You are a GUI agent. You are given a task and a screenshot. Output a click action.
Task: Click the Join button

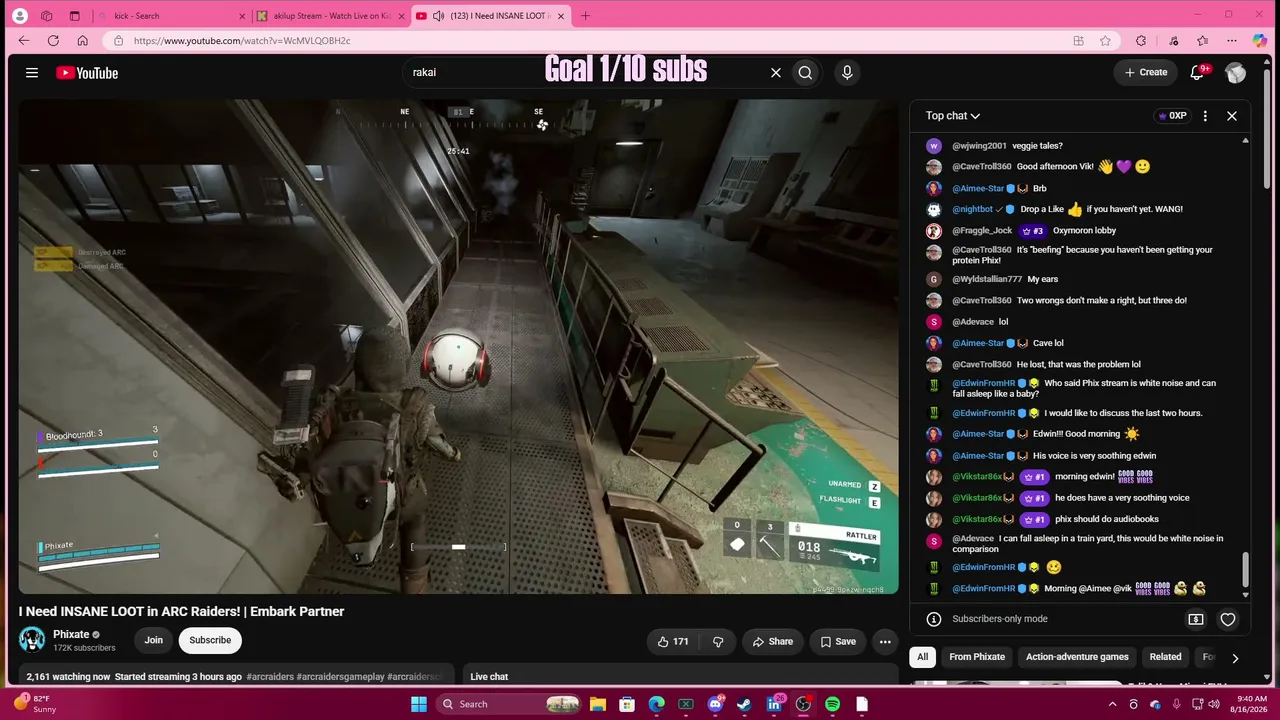[153, 640]
